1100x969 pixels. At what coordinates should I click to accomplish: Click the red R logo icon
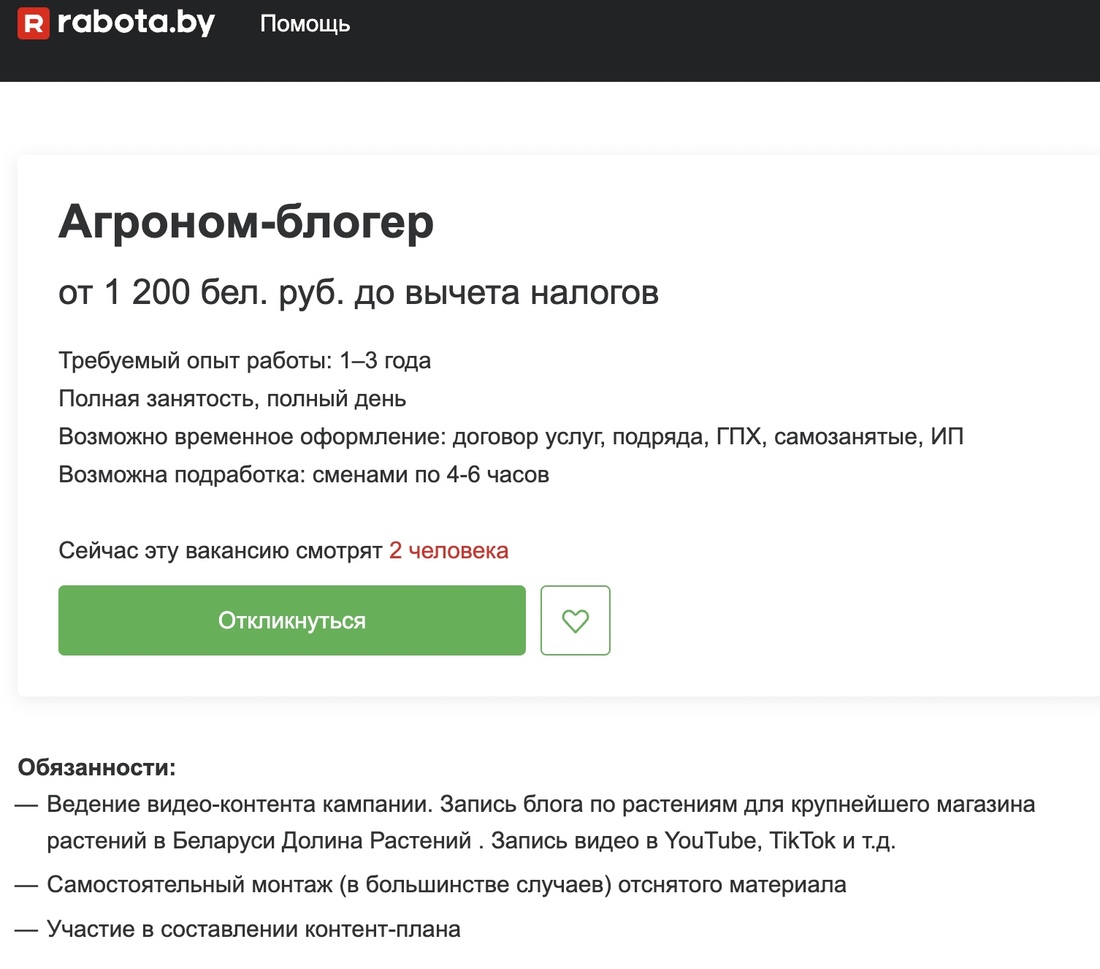(x=33, y=23)
